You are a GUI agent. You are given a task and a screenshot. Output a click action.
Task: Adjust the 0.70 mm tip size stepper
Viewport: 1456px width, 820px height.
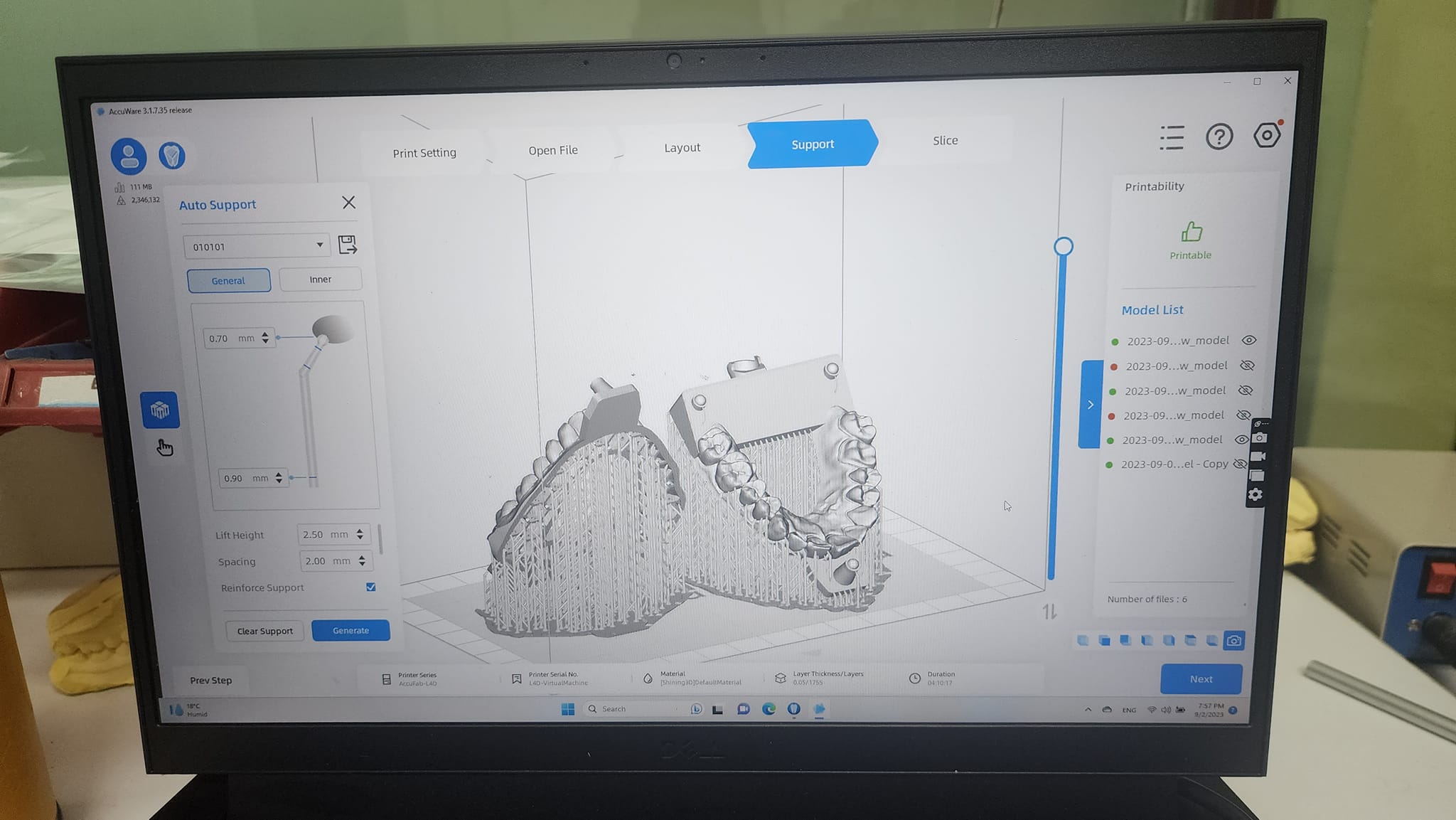(x=265, y=338)
